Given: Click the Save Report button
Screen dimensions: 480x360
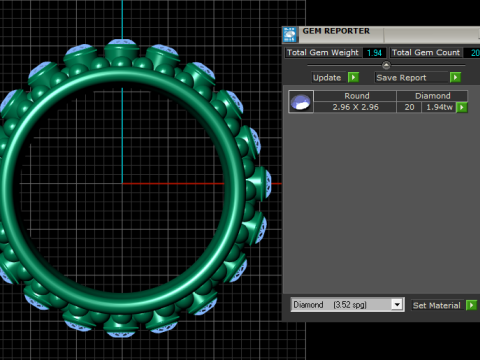Looking at the screenshot, I should click(412, 77).
